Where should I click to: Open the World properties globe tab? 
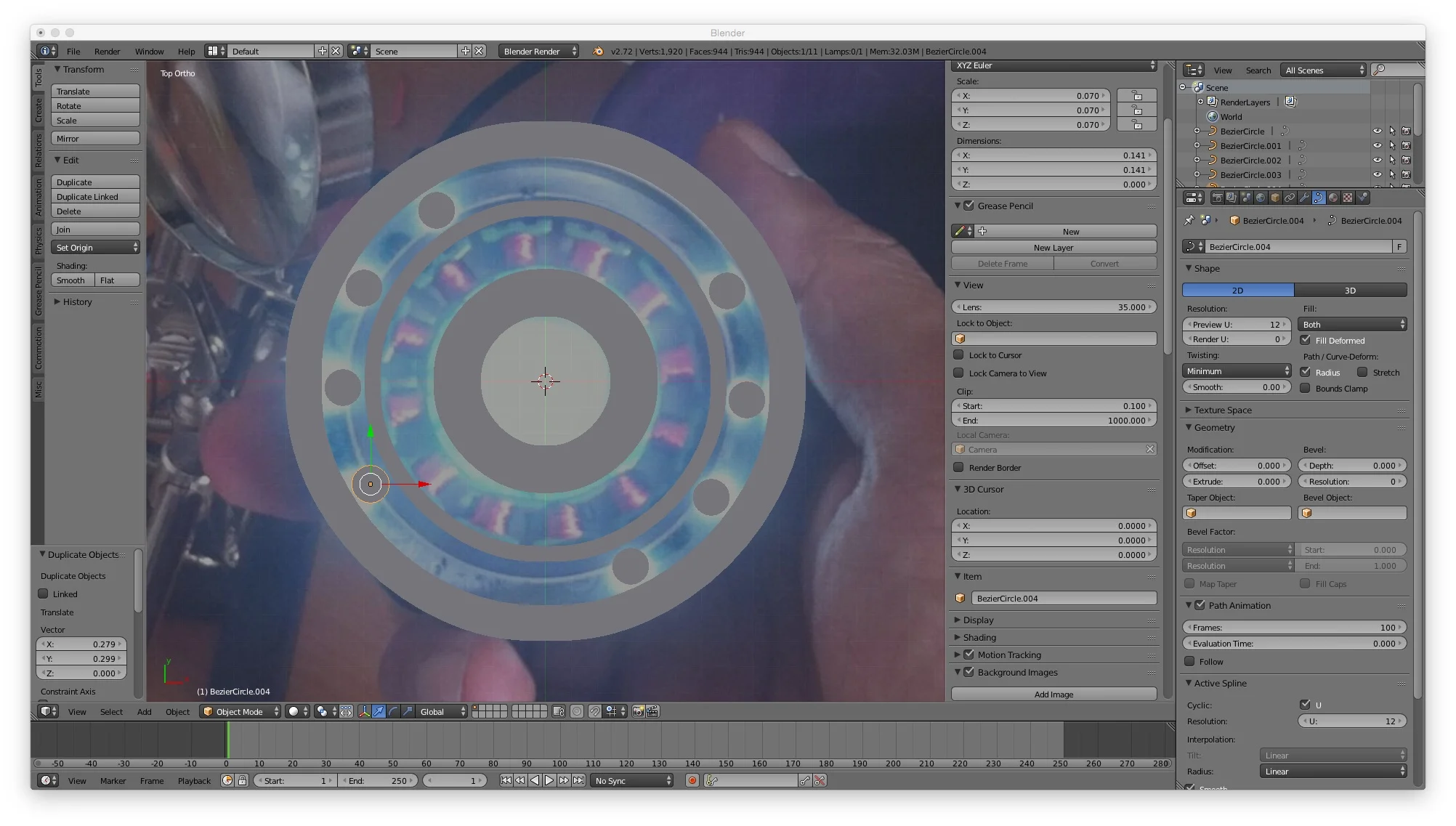click(x=1261, y=198)
